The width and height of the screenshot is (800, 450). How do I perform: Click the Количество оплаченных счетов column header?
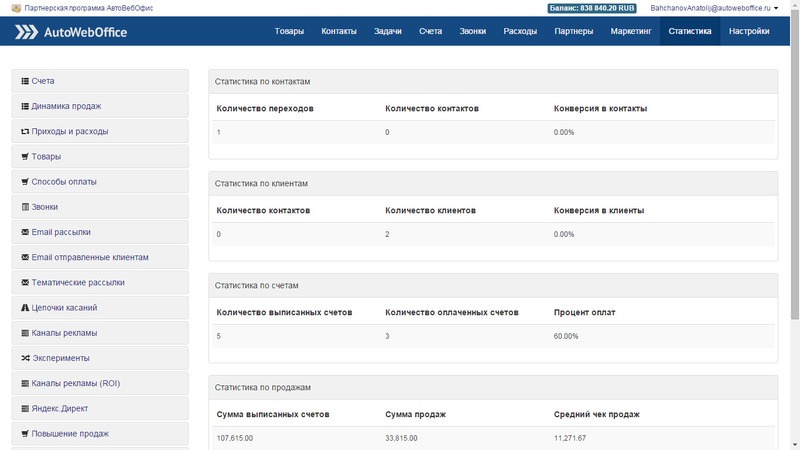click(x=452, y=313)
